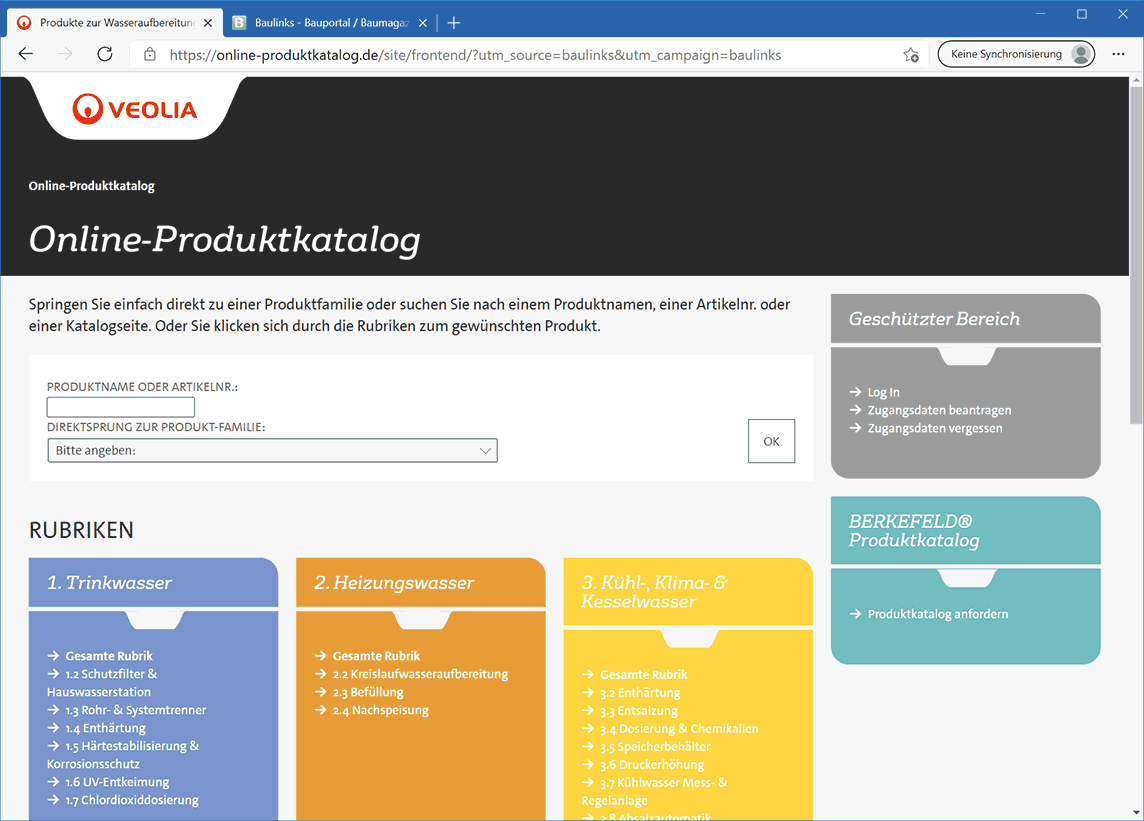Click the address bar URL
1144x821 pixels.
pos(475,55)
